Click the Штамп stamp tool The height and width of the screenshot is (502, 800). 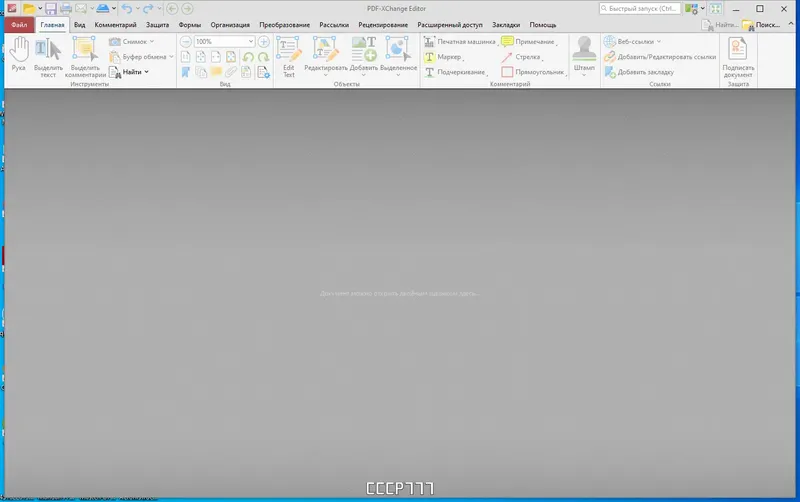click(584, 53)
